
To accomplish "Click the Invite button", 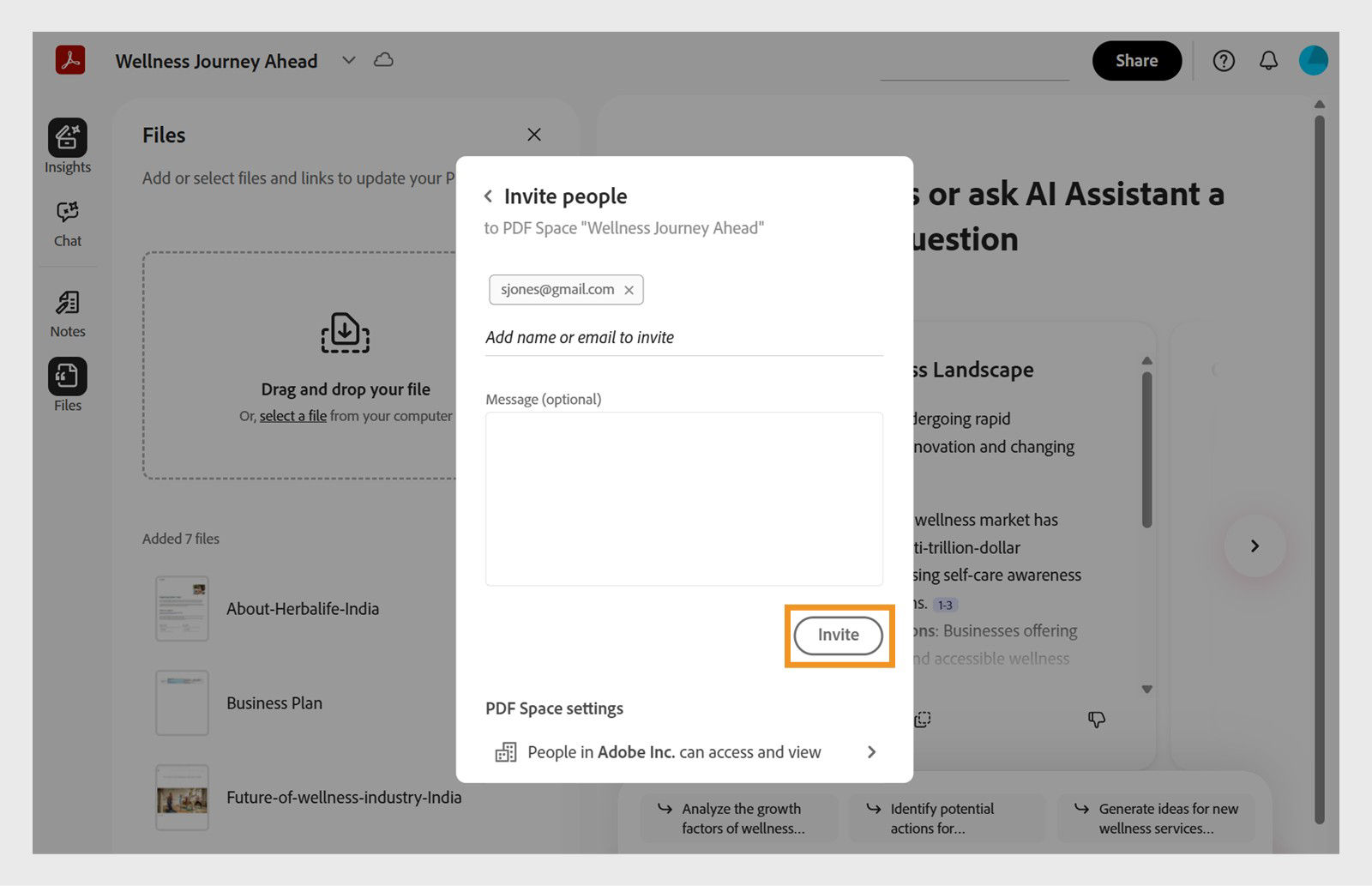I will point(838,636).
